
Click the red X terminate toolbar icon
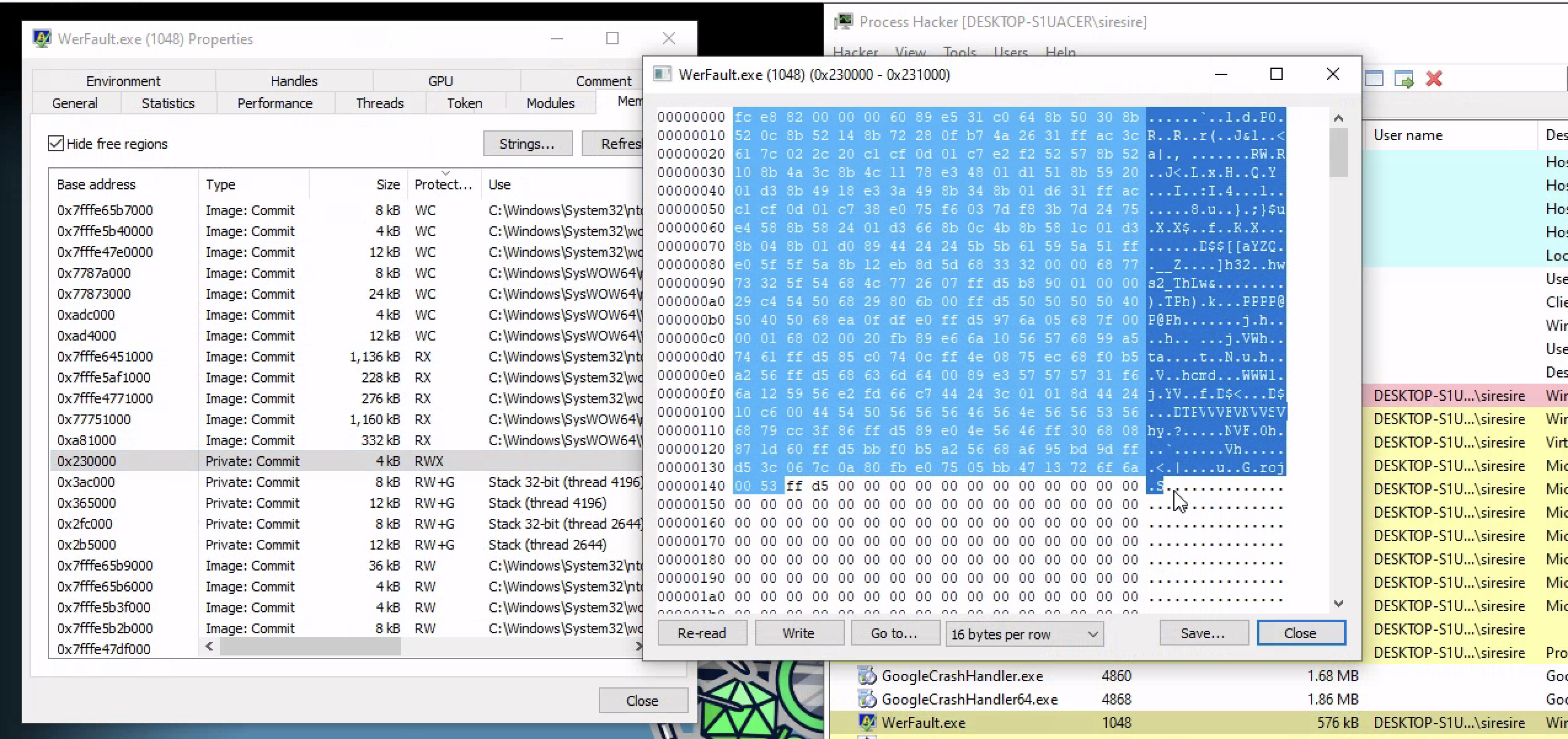click(1434, 79)
